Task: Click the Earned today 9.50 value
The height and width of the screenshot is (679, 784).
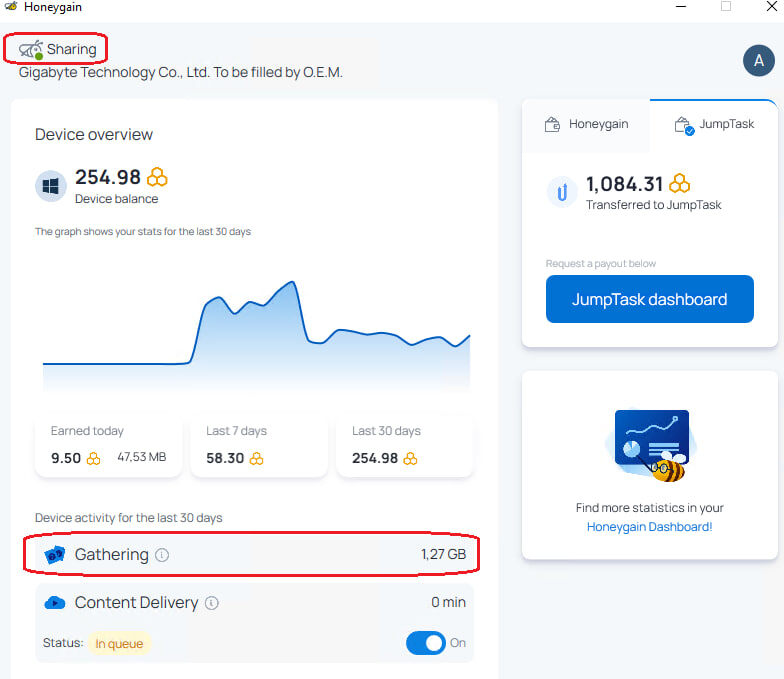Action: 66,458
